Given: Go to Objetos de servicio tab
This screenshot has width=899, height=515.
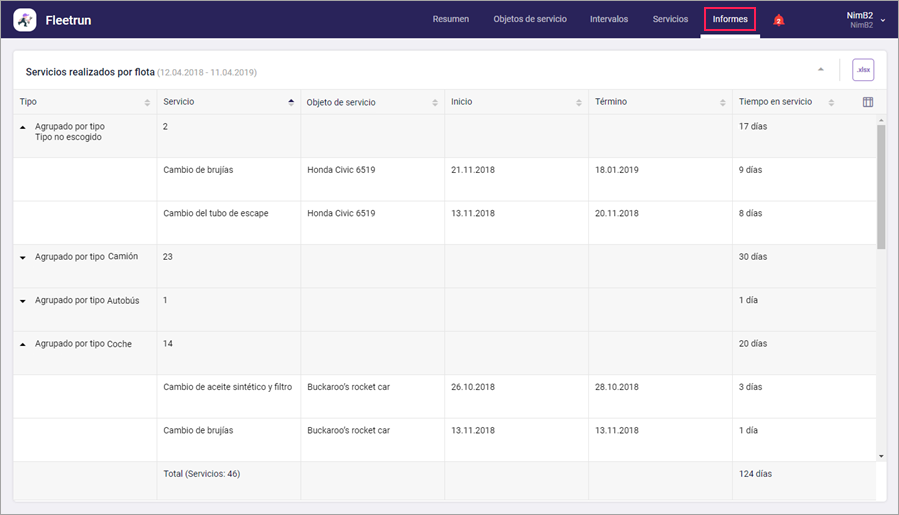Looking at the screenshot, I should [x=529, y=20].
